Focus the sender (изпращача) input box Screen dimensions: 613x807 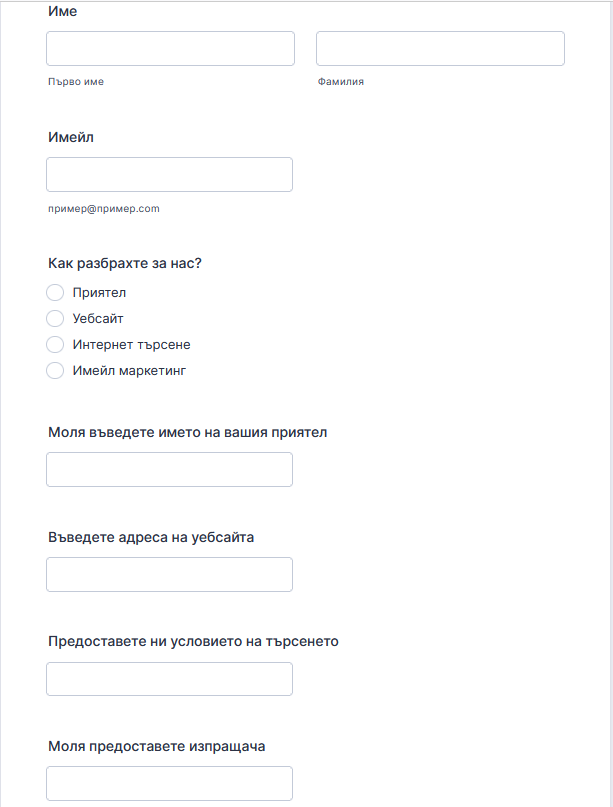169,783
